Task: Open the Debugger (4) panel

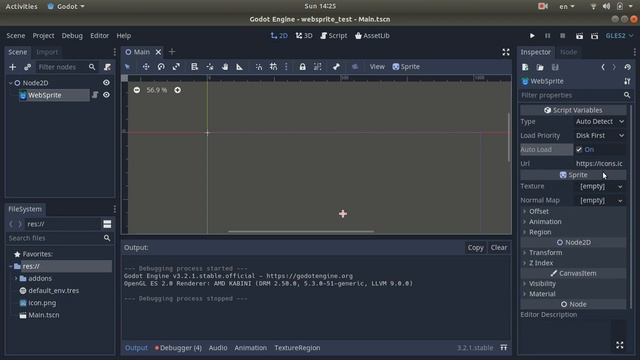Action: coord(178,348)
